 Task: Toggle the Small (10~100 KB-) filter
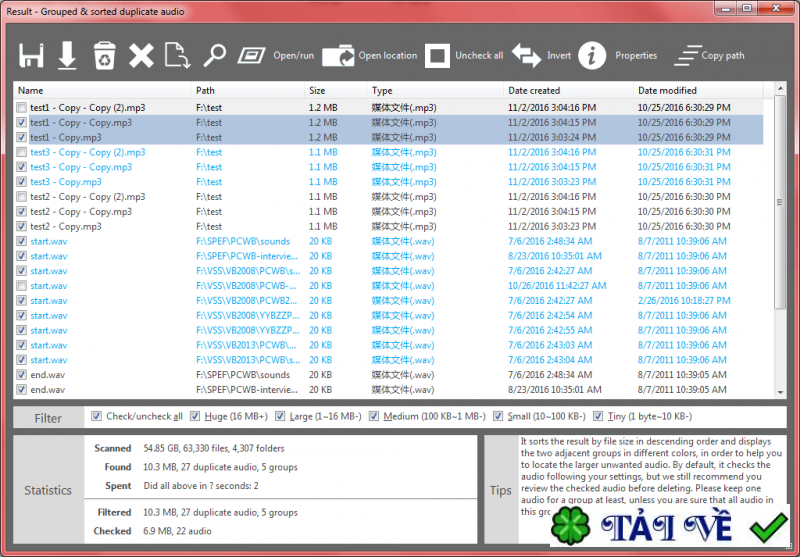click(x=498, y=416)
